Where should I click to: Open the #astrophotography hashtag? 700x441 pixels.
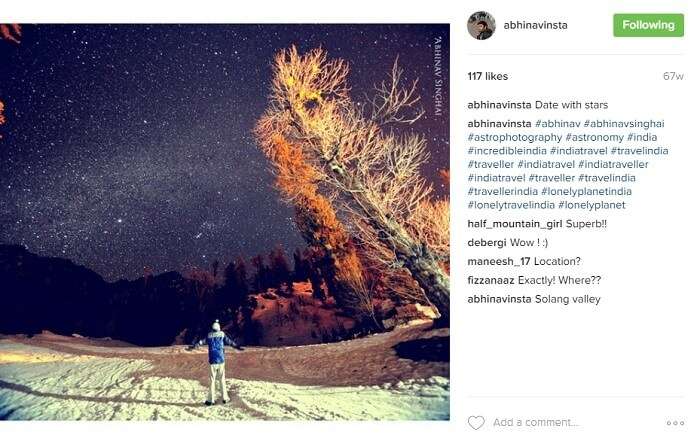point(515,137)
